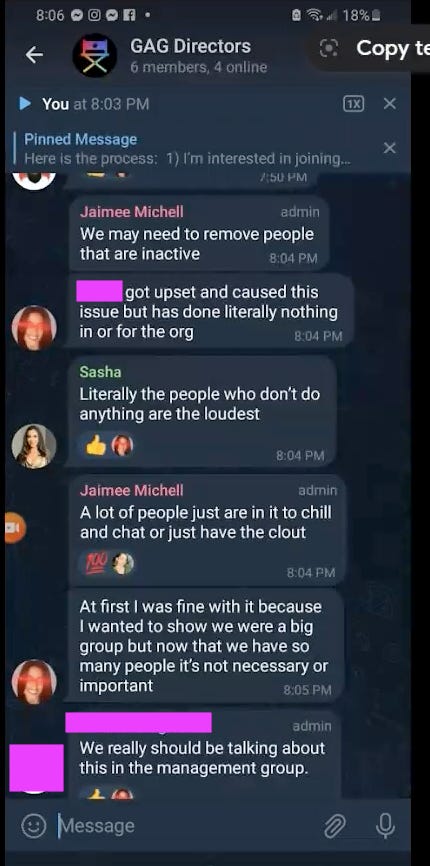Tap the Copy text button
430x866 pixels.
pyautogui.click(x=392, y=49)
